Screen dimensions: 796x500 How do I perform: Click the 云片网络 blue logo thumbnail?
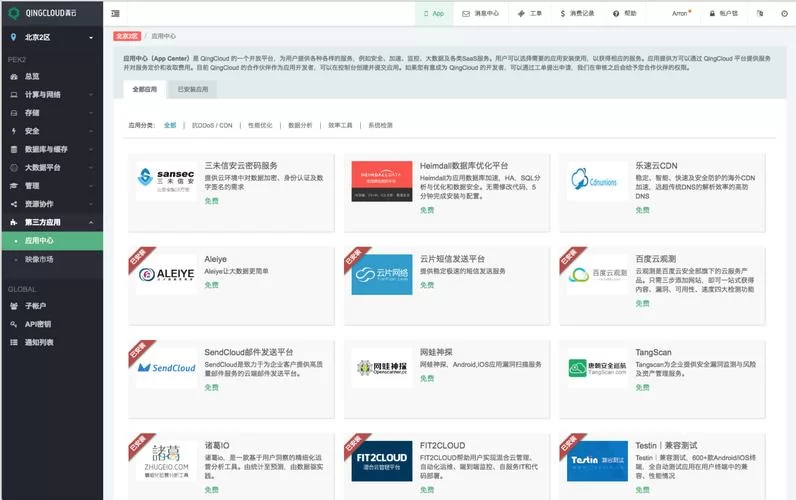click(x=382, y=274)
